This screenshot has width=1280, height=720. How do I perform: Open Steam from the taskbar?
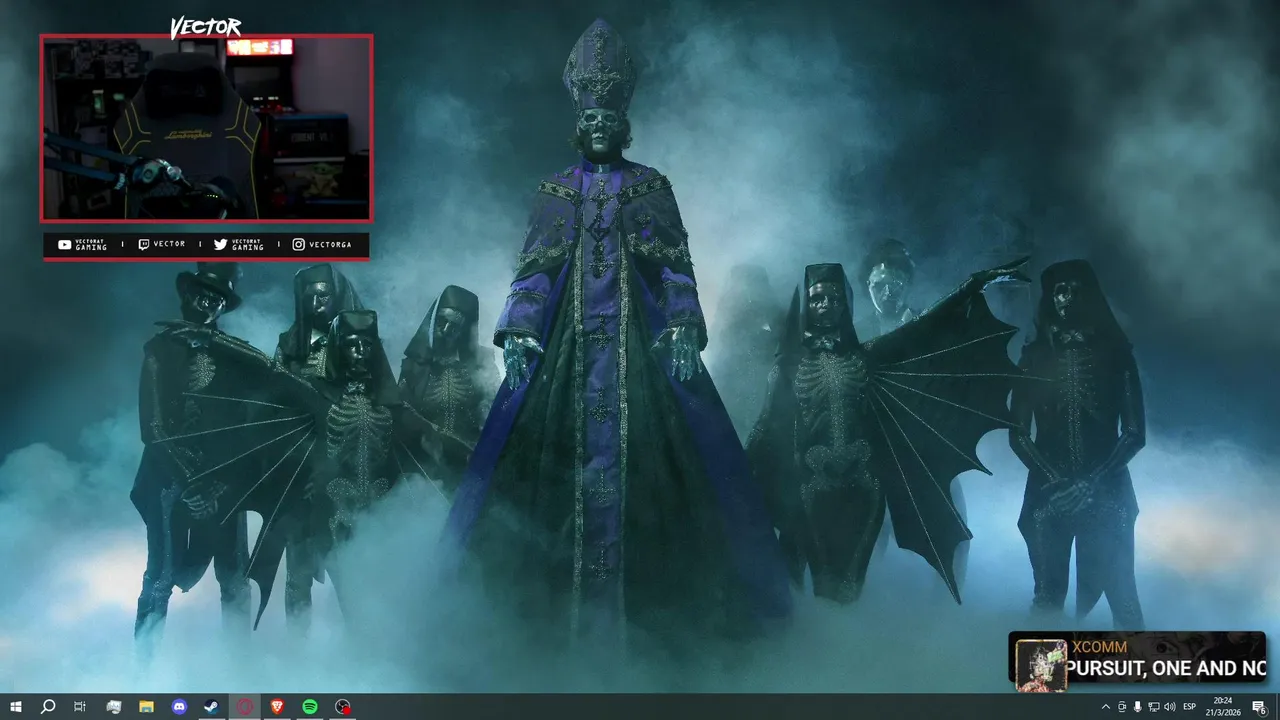coord(212,707)
